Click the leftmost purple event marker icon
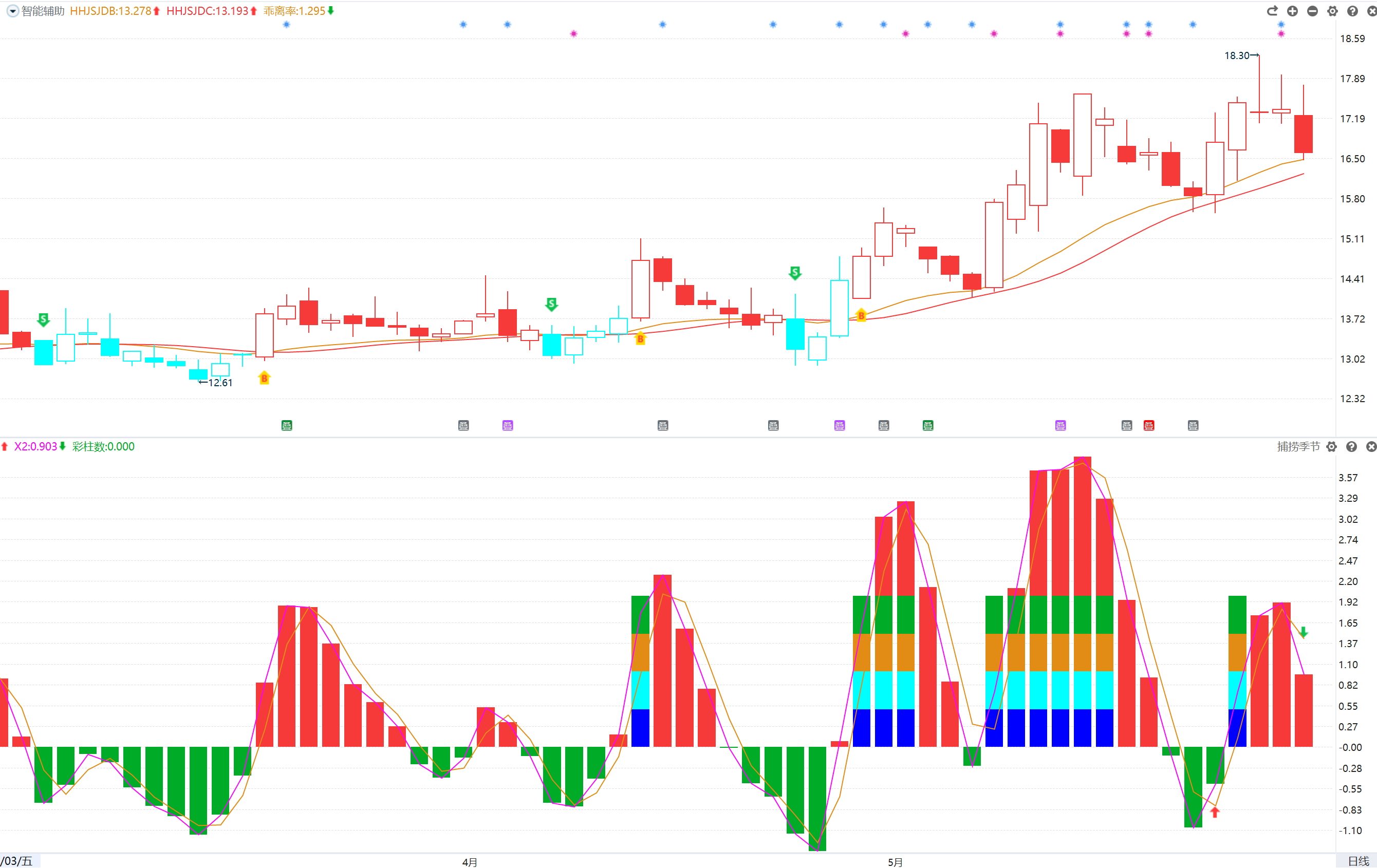This screenshot has width=1377, height=868. [x=508, y=425]
